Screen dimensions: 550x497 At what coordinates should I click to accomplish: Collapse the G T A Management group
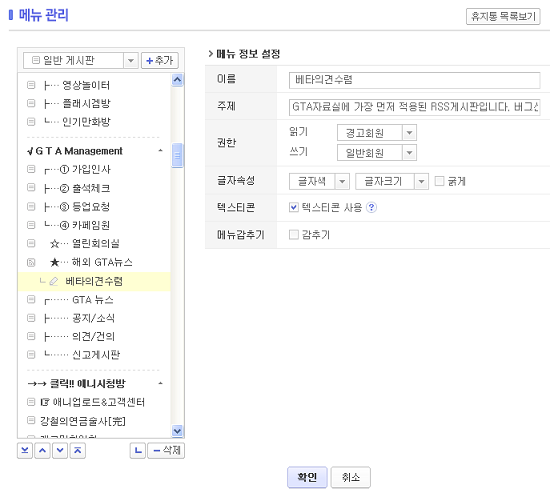[x=160, y=151]
